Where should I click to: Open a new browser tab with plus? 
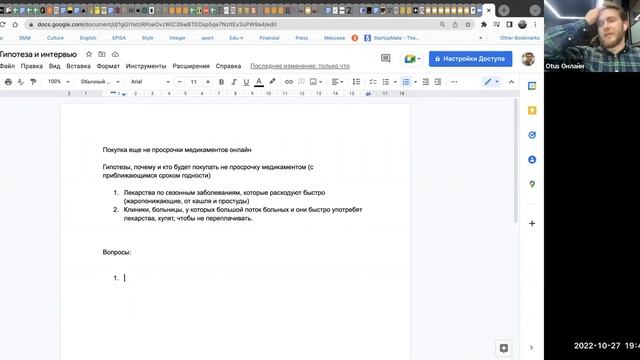tap(504, 10)
